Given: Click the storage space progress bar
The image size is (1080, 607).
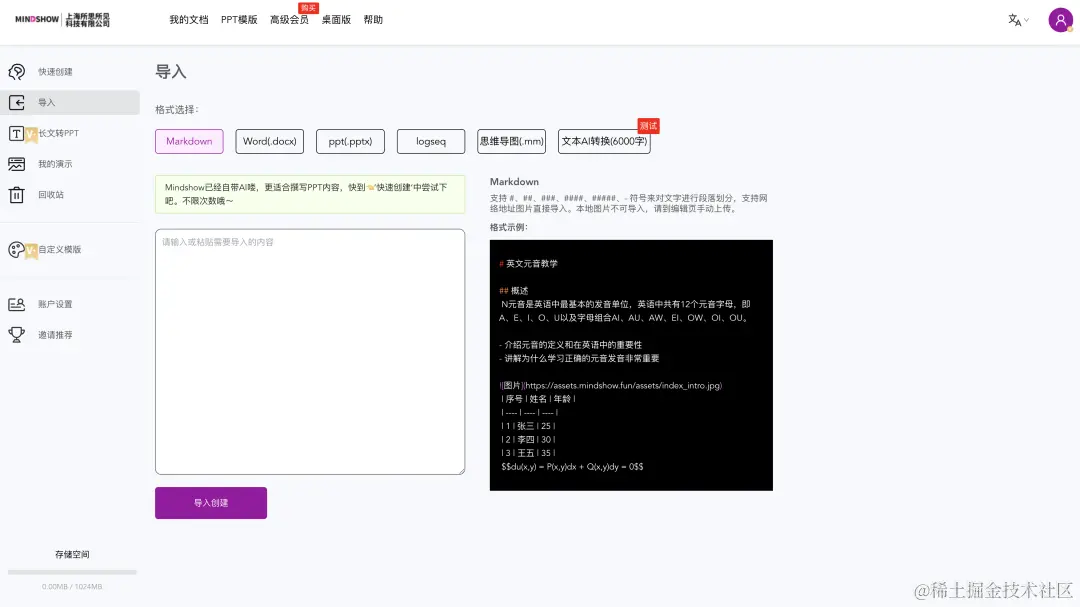Looking at the screenshot, I should click(x=70, y=572).
